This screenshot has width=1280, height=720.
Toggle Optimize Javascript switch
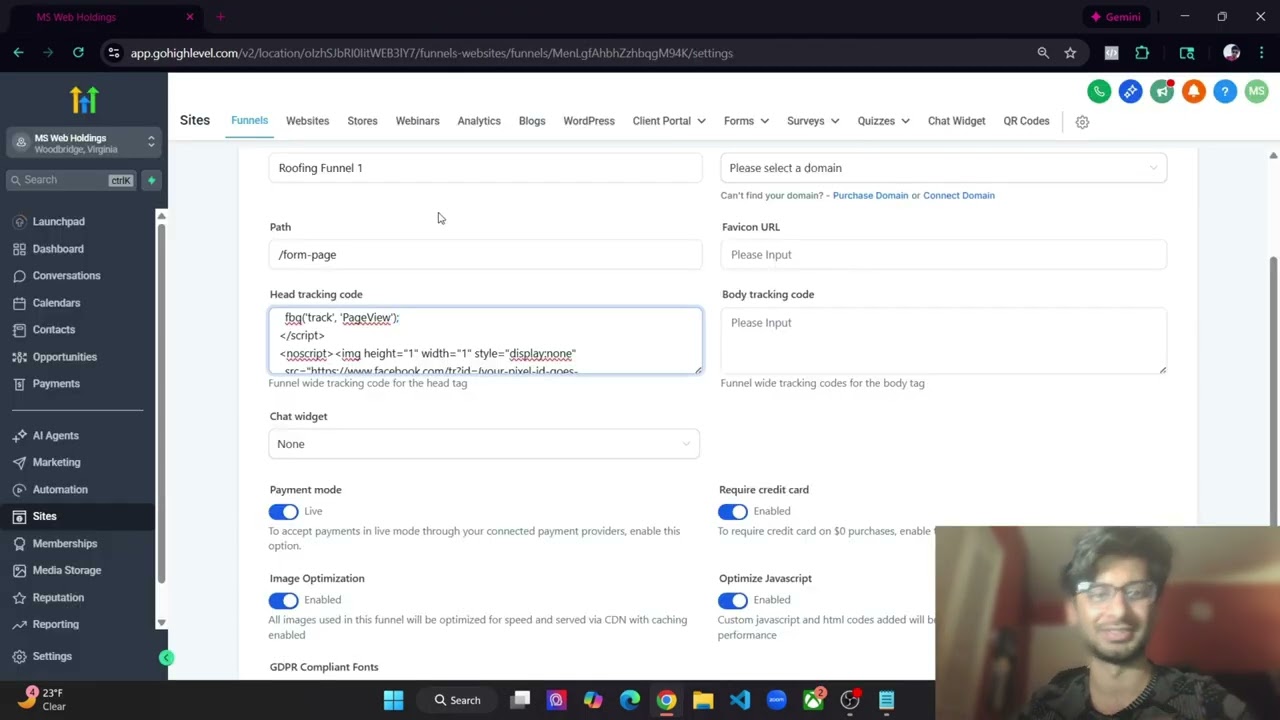point(733,600)
